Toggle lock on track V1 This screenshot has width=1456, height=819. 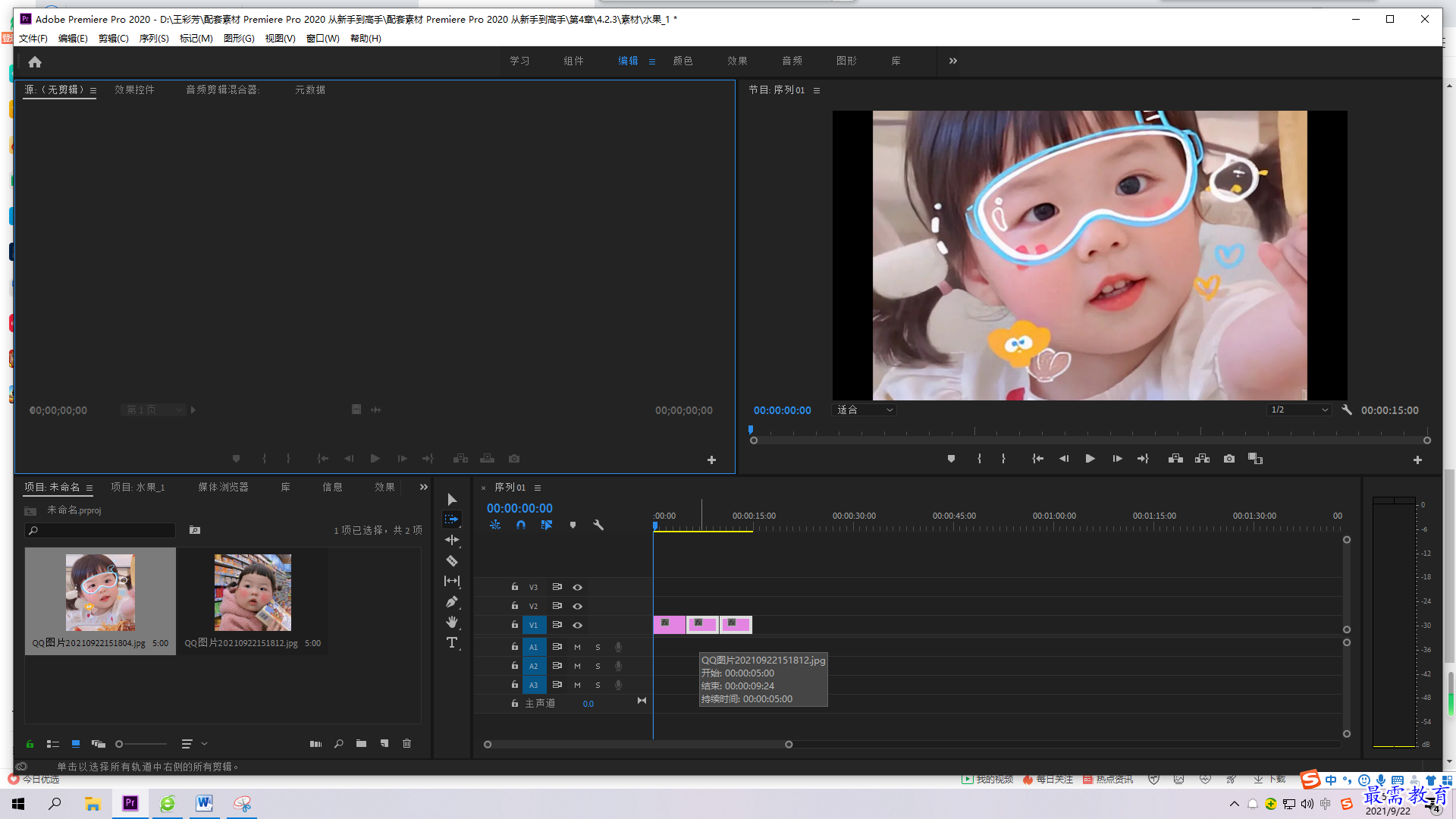tap(514, 624)
